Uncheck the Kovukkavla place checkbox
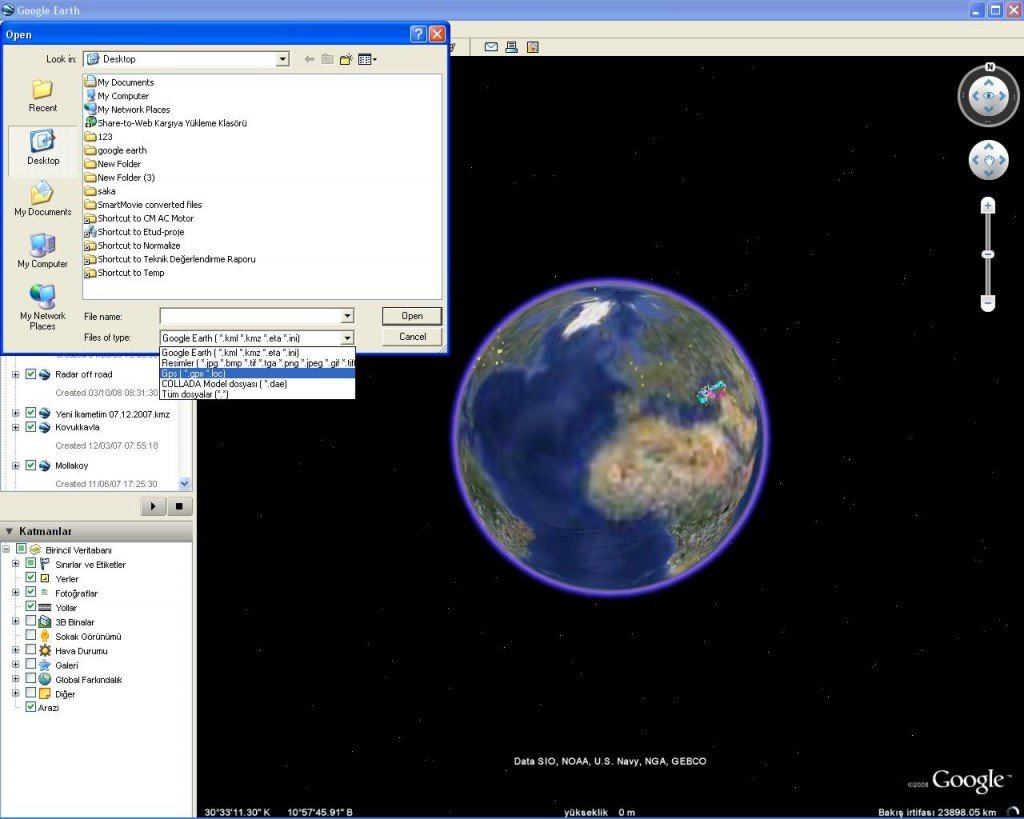 coord(30,427)
